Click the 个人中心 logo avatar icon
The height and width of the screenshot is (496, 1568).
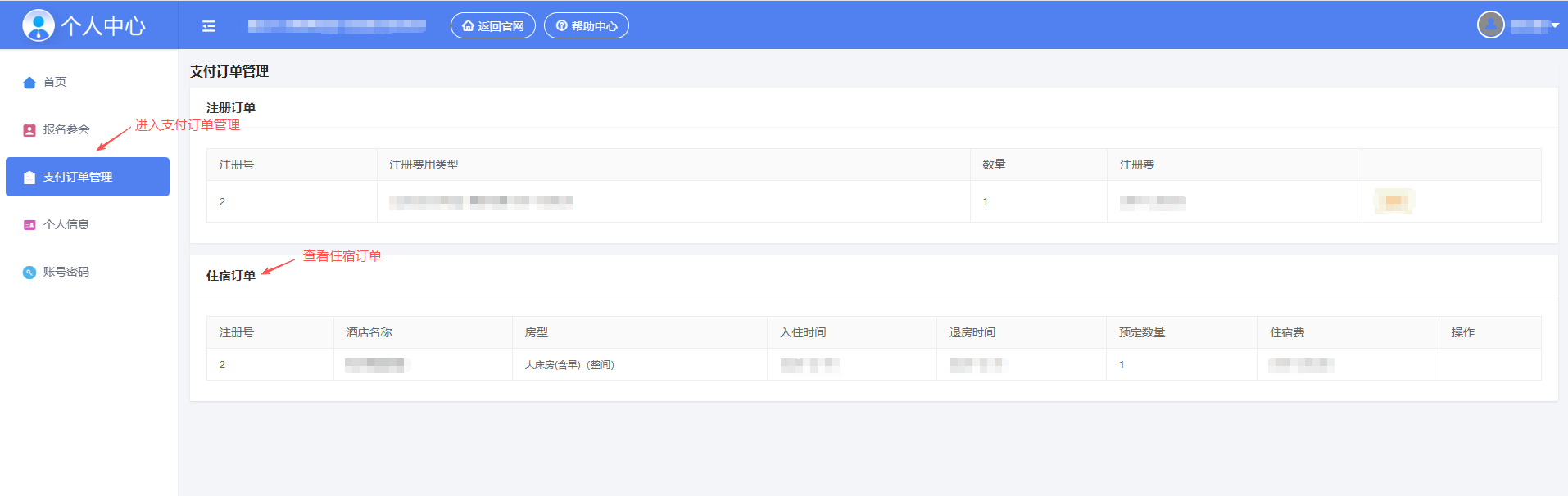pos(39,25)
